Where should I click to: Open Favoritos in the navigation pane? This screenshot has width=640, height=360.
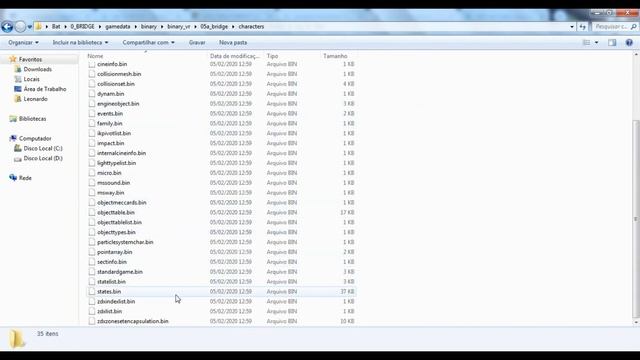tap(30, 60)
